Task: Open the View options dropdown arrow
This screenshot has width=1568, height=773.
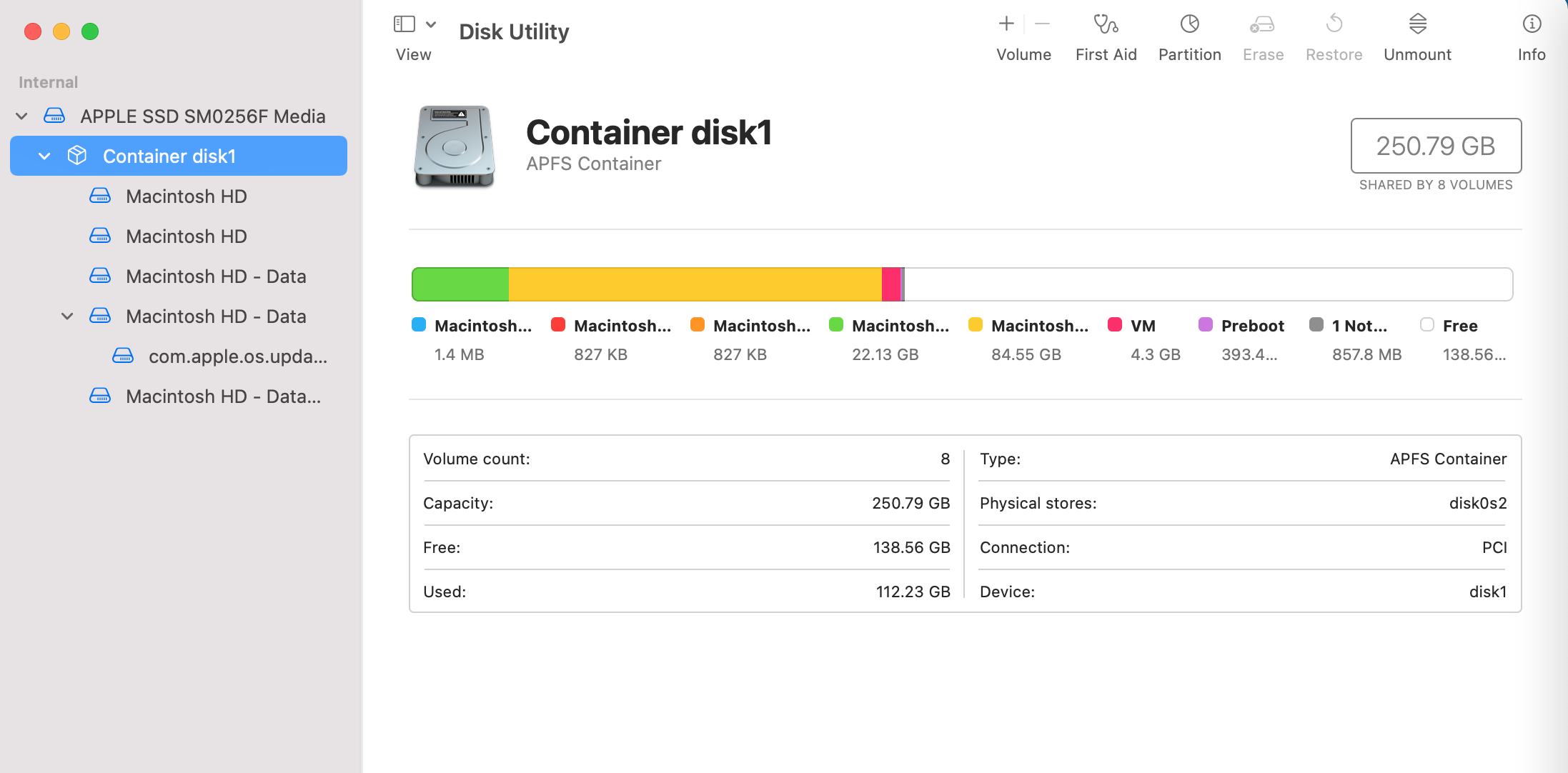Action: tap(431, 24)
